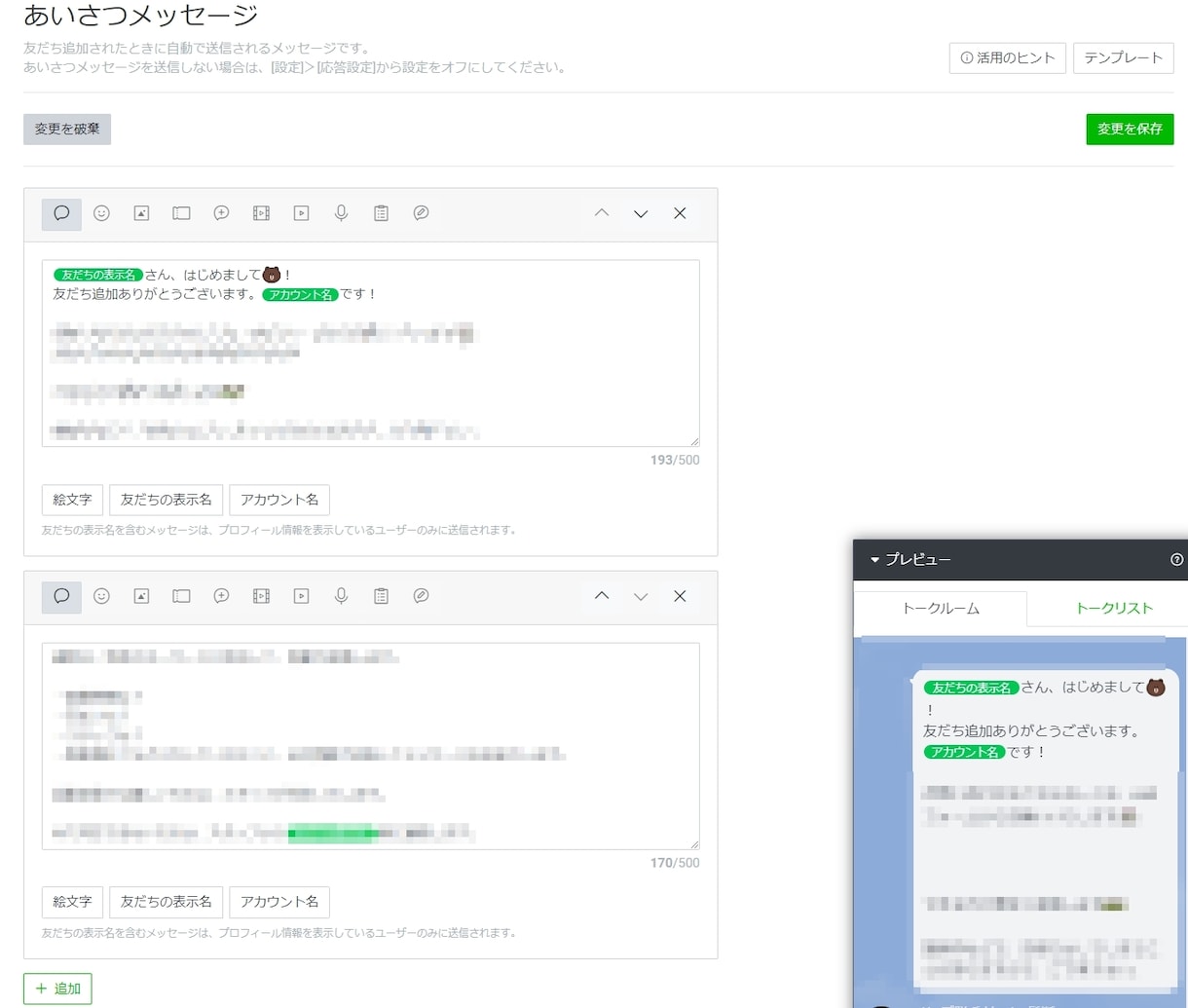Click inside second message text area
The image size is (1188, 1008).
coord(370,746)
